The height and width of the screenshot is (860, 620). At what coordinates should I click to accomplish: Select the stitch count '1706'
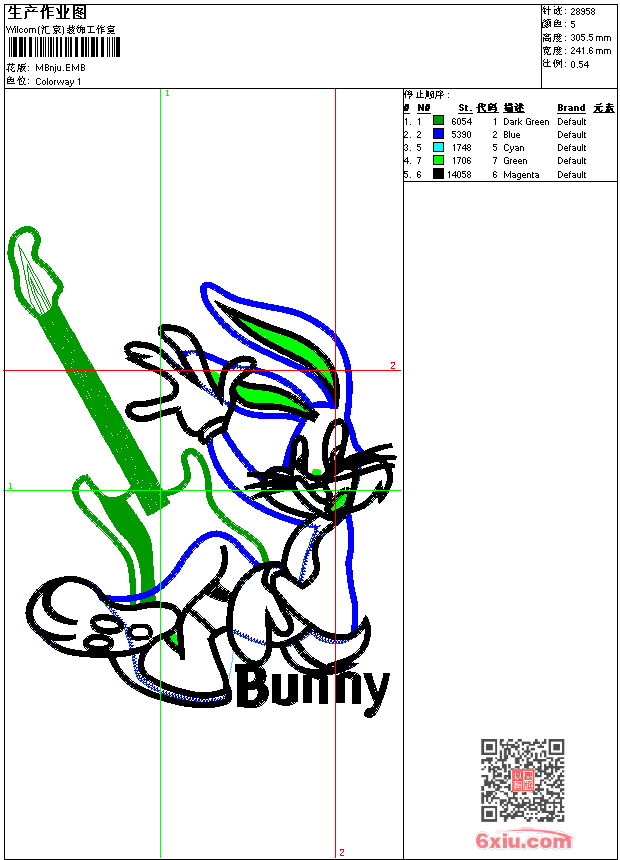(x=461, y=161)
